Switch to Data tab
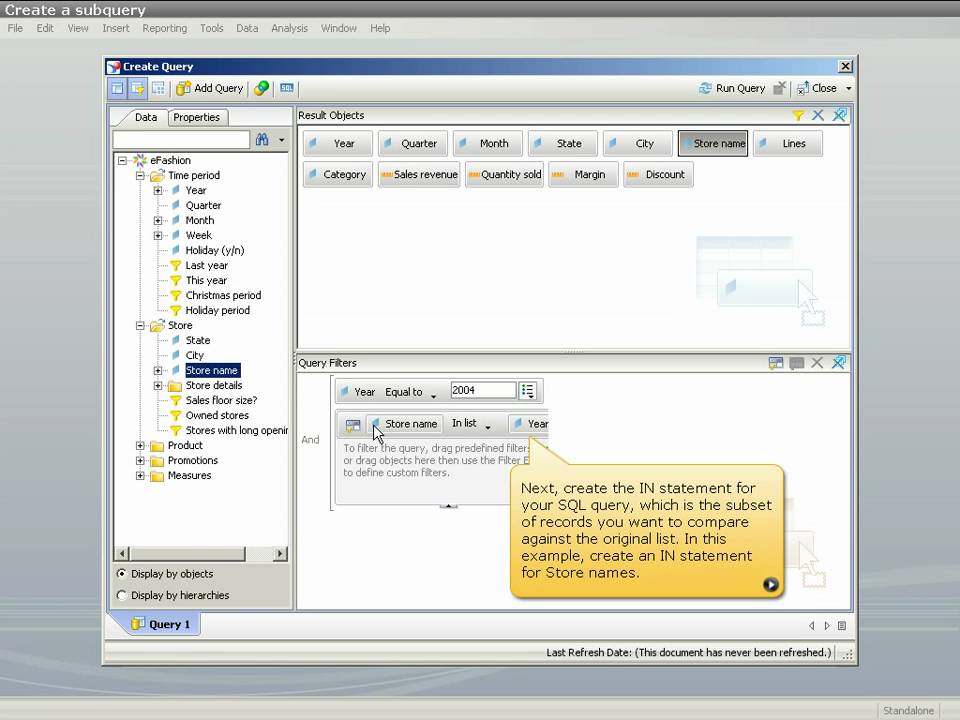The height and width of the screenshot is (720, 960). click(146, 117)
